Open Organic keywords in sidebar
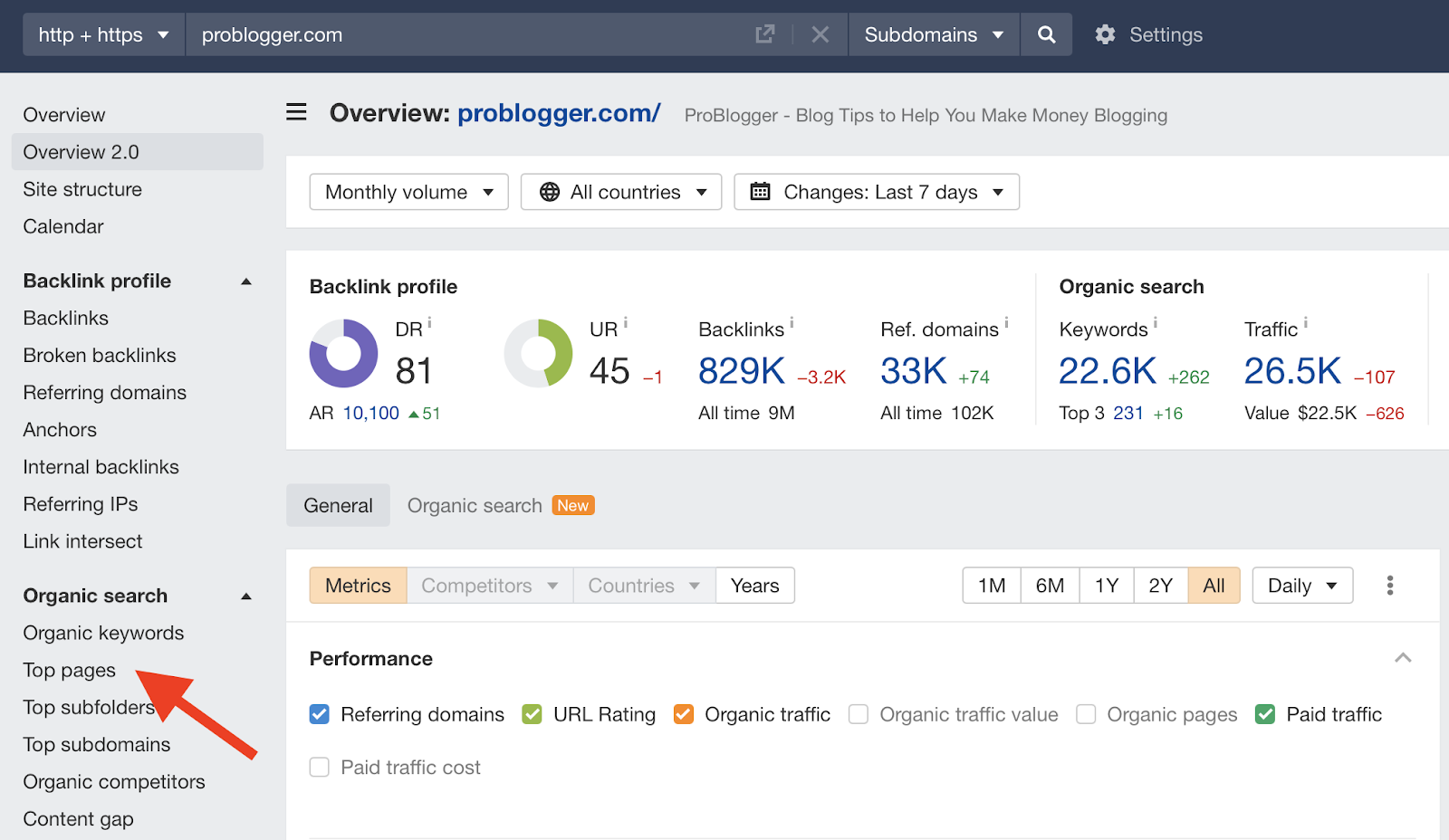This screenshot has height=840, width=1449. coord(104,634)
